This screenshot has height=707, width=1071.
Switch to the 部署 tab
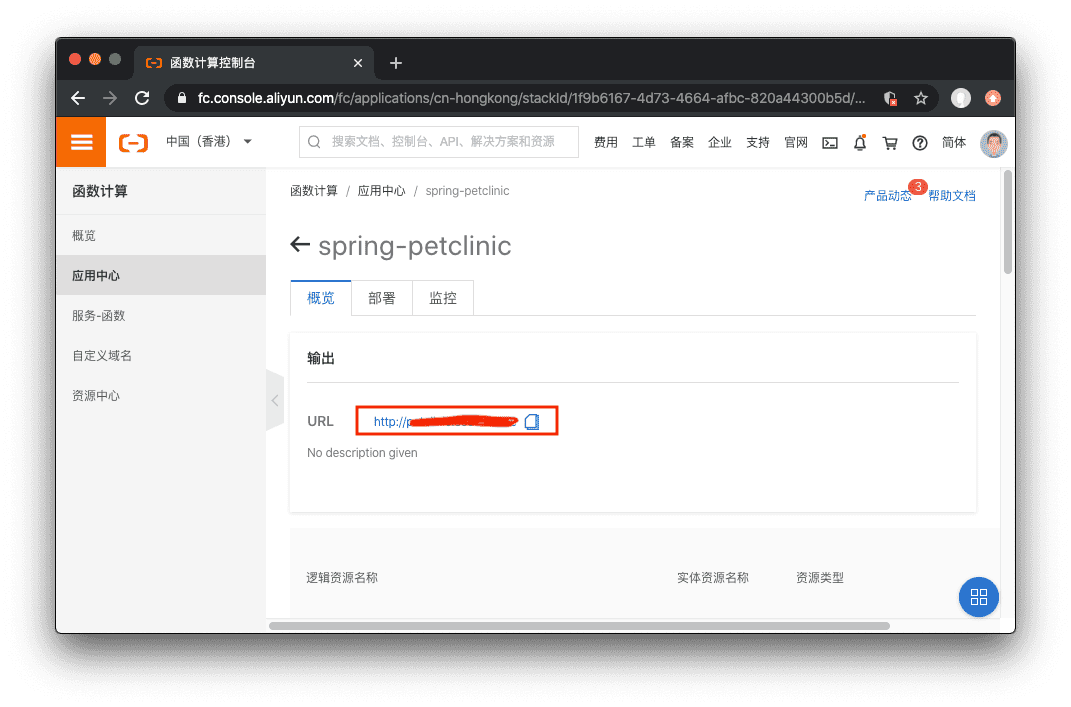point(381,298)
